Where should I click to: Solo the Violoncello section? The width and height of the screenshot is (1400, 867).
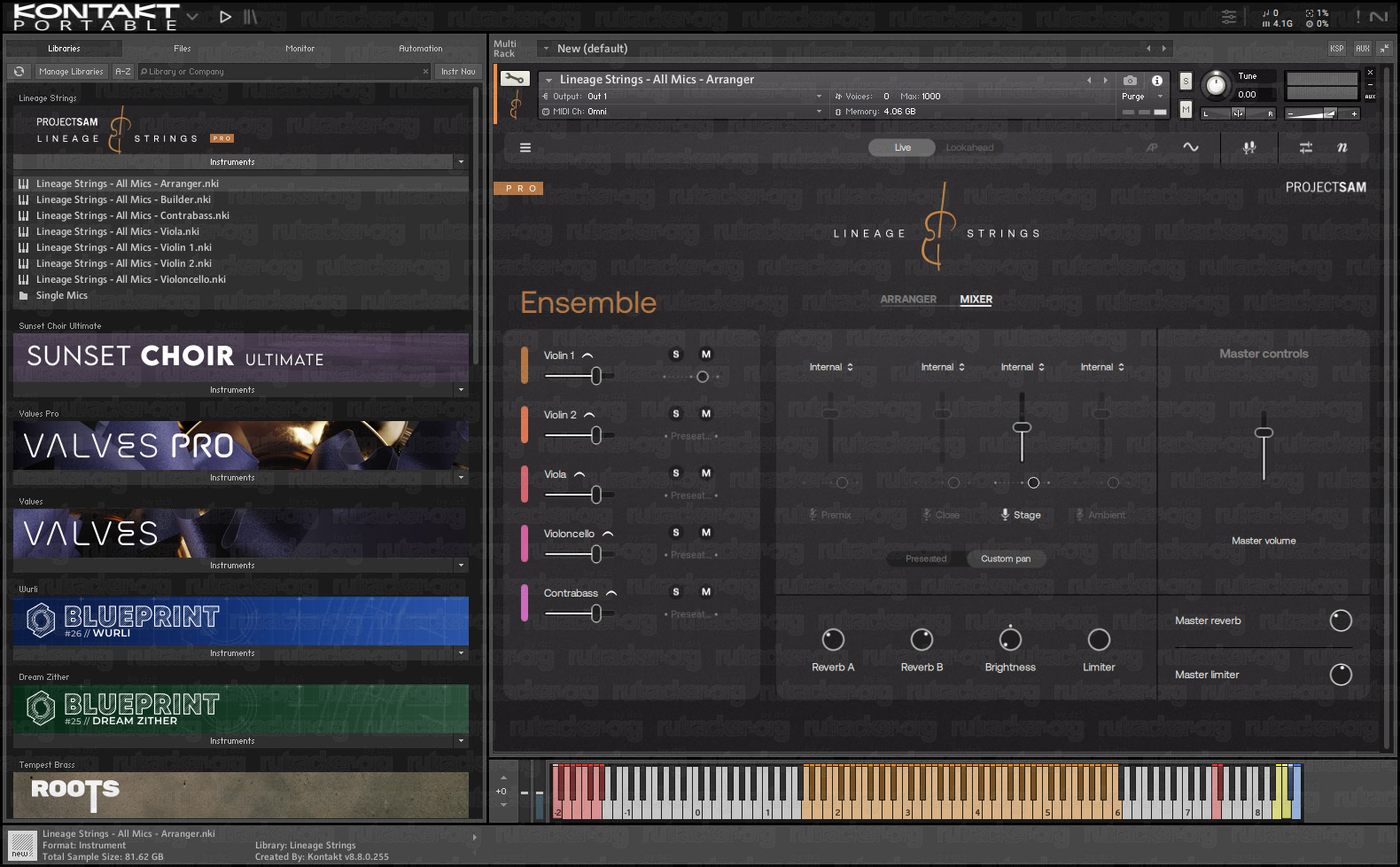(x=676, y=533)
